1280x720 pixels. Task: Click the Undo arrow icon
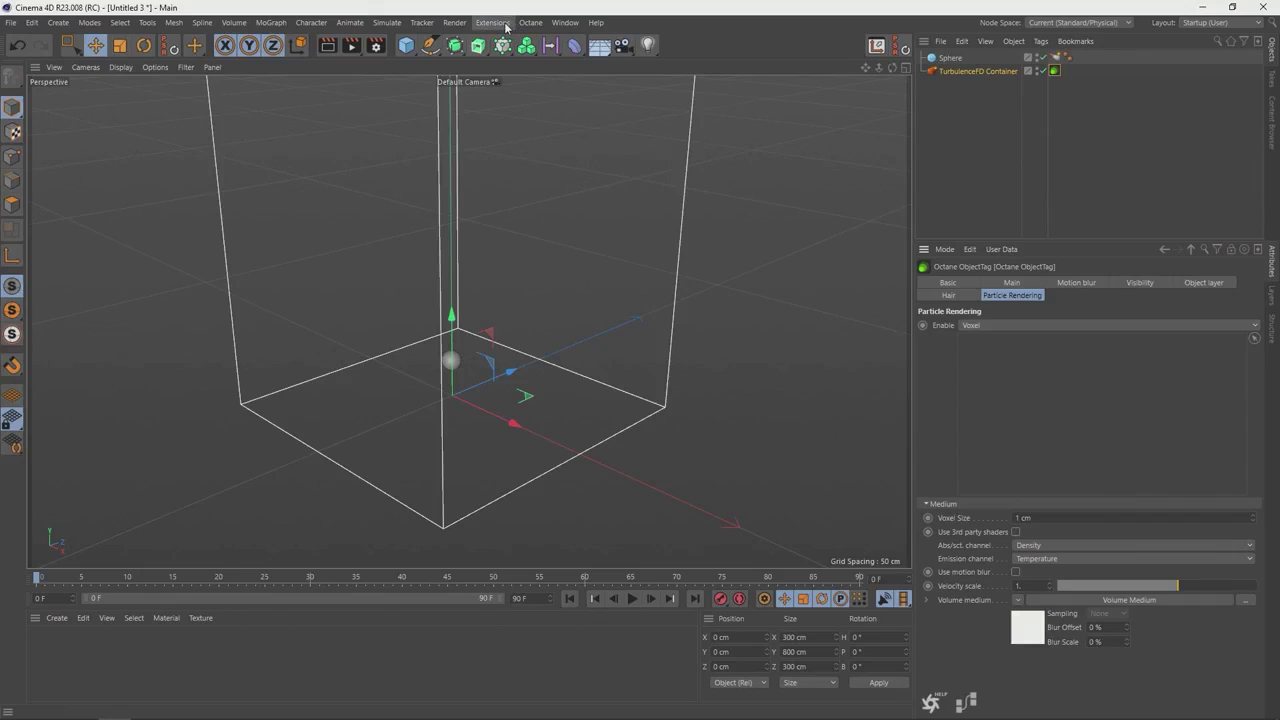[17, 45]
